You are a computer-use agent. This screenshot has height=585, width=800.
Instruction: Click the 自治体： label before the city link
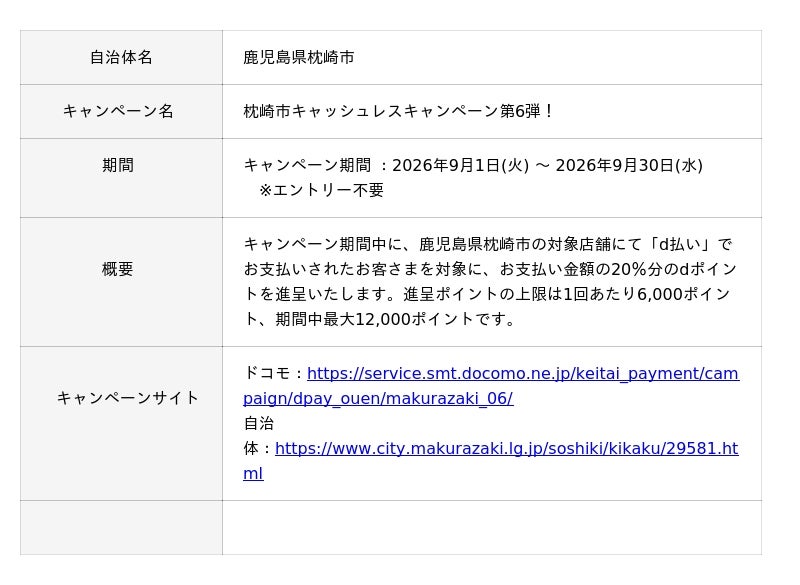tap(259, 436)
